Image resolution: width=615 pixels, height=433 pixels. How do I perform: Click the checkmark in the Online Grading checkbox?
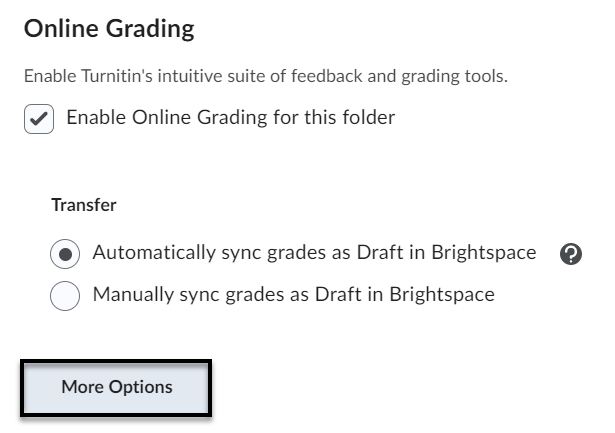38,119
